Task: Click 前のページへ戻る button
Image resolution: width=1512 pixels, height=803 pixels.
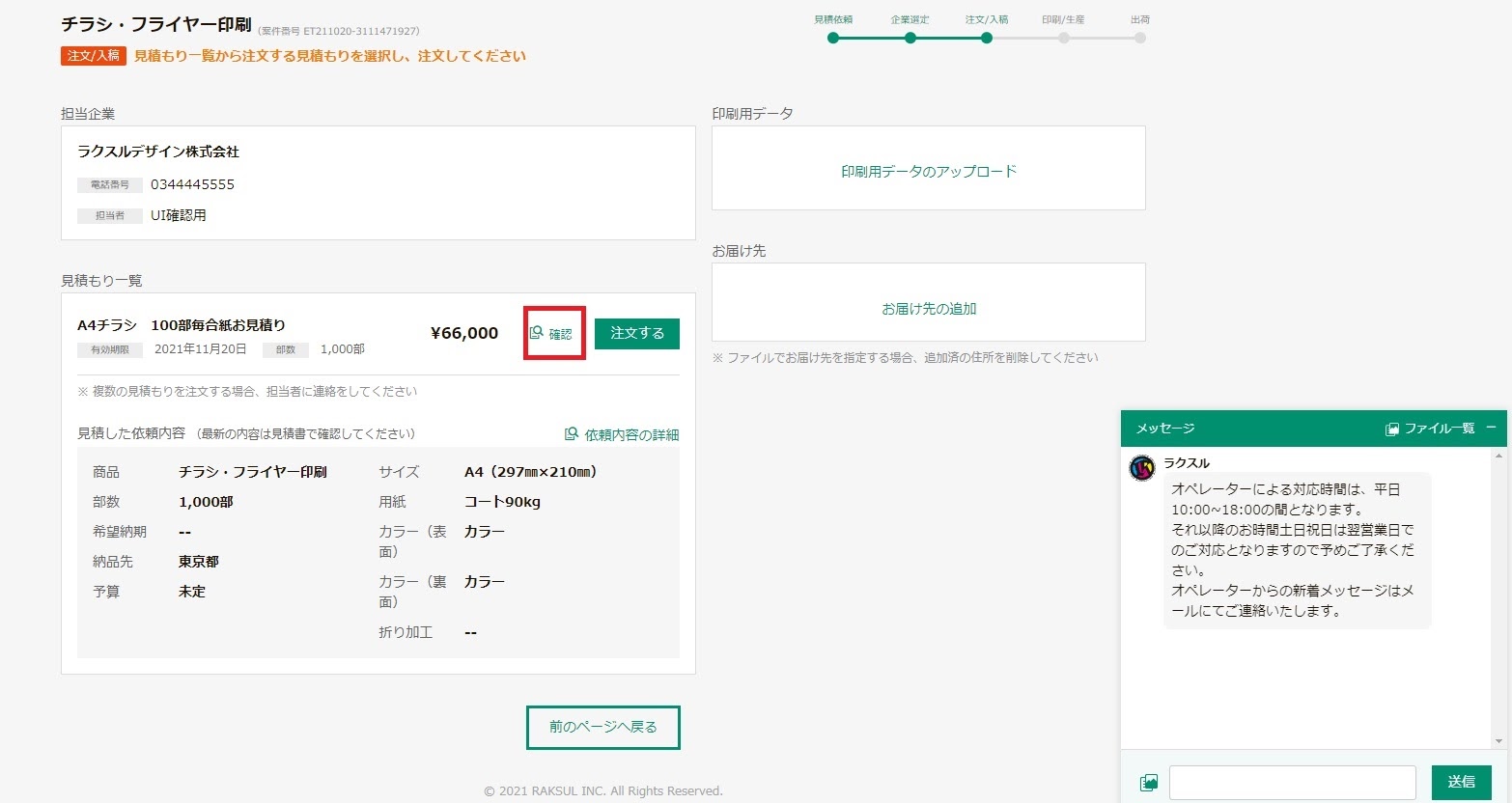Action: coord(602,727)
